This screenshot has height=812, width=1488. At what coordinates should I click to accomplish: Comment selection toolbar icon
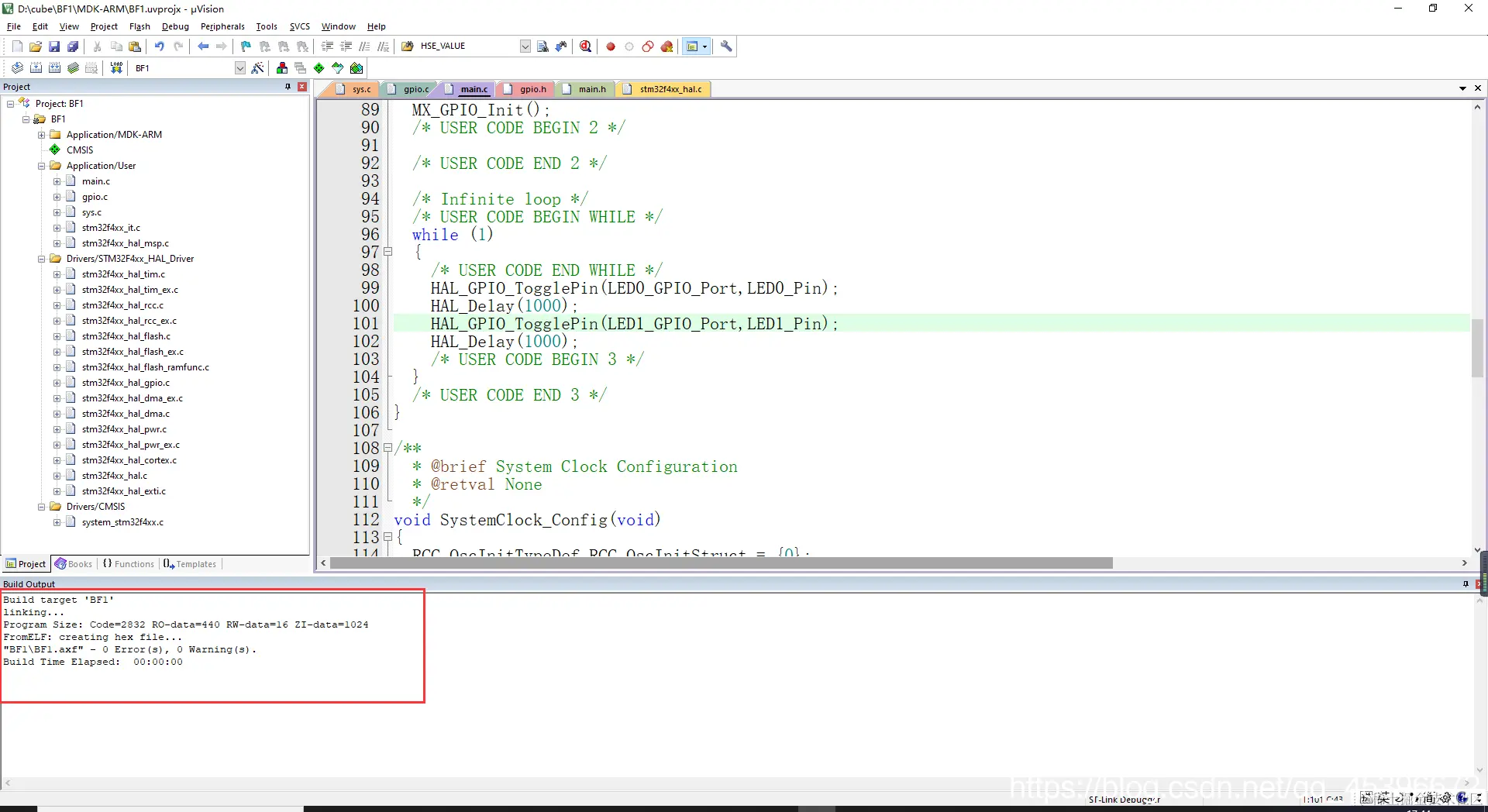364,46
